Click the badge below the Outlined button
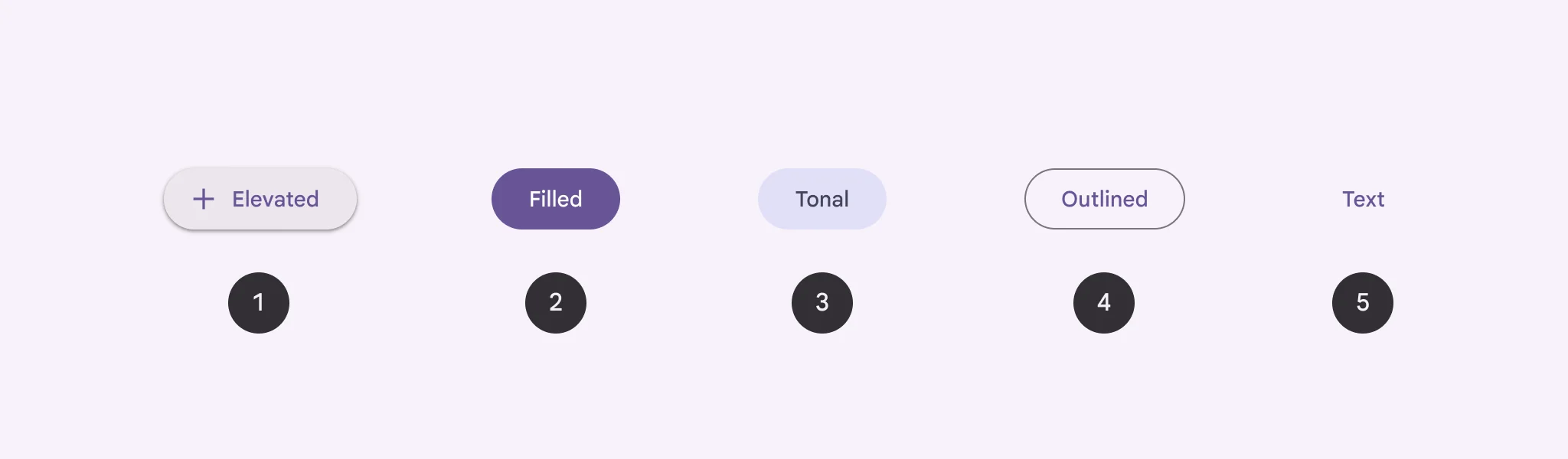Image resolution: width=1568 pixels, height=459 pixels. 1104,303
